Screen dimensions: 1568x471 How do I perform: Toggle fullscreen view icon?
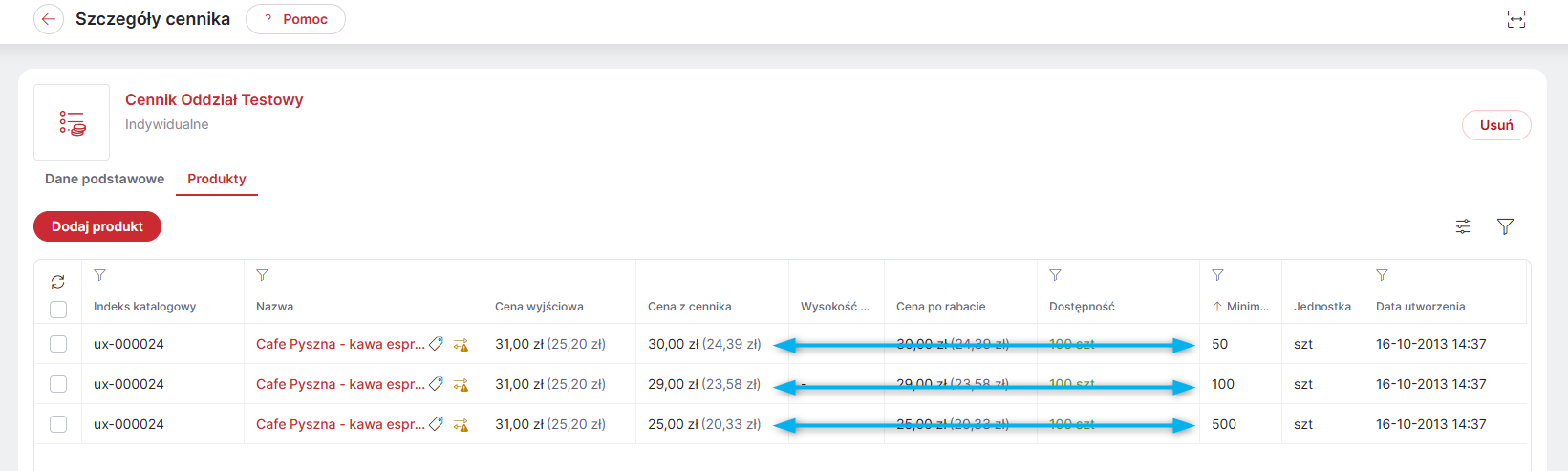coord(1516,19)
